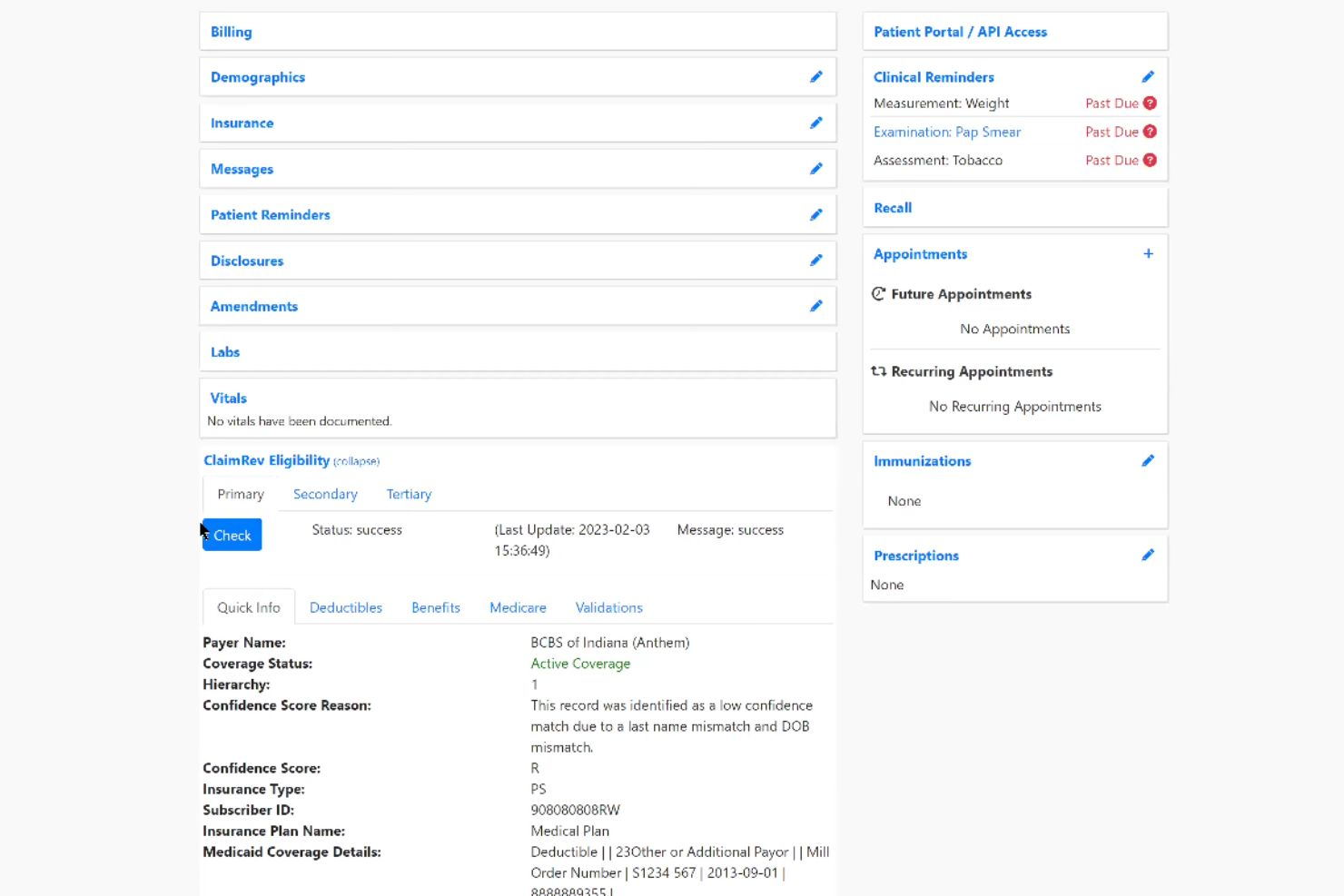Expand the Labs section

click(x=225, y=352)
